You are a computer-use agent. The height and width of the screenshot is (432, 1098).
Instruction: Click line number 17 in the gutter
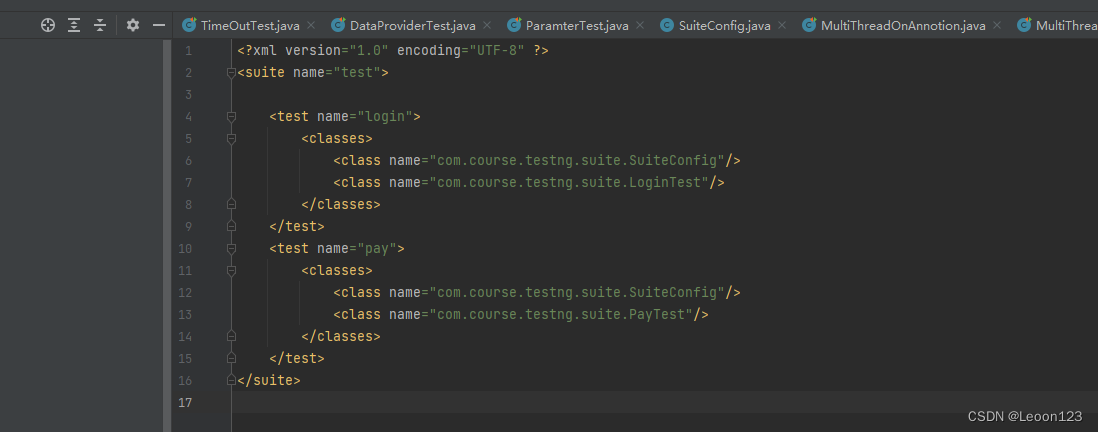[x=185, y=402]
